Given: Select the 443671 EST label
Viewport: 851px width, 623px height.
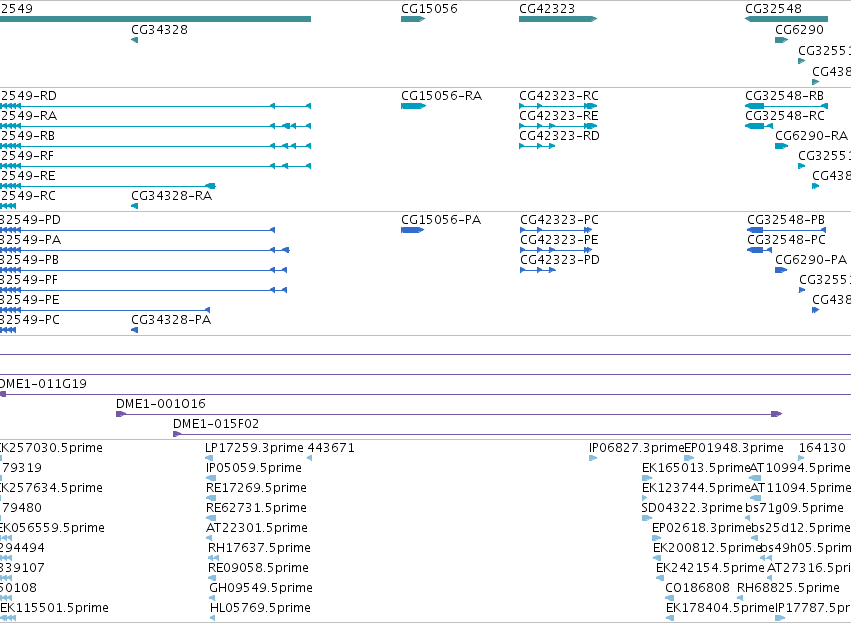Looking at the screenshot, I should coord(331,448).
